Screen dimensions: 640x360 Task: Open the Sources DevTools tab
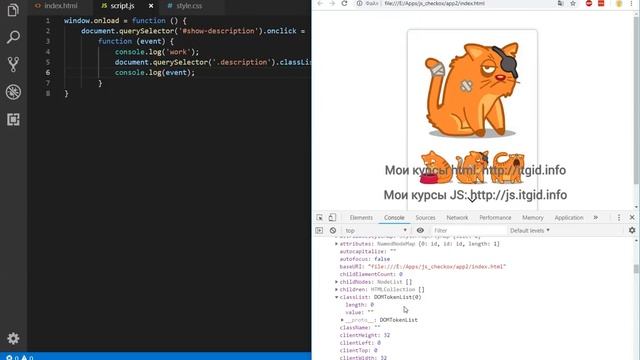point(425,218)
